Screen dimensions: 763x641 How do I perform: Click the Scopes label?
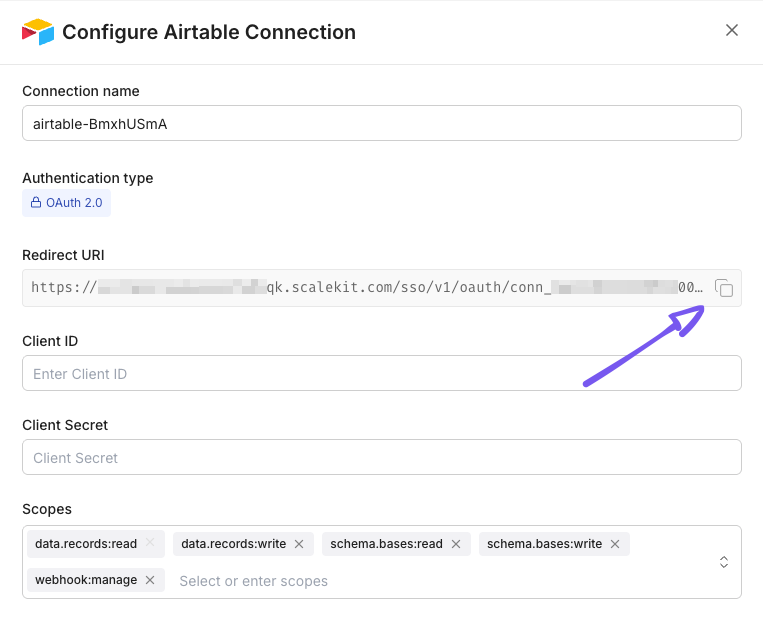47,509
